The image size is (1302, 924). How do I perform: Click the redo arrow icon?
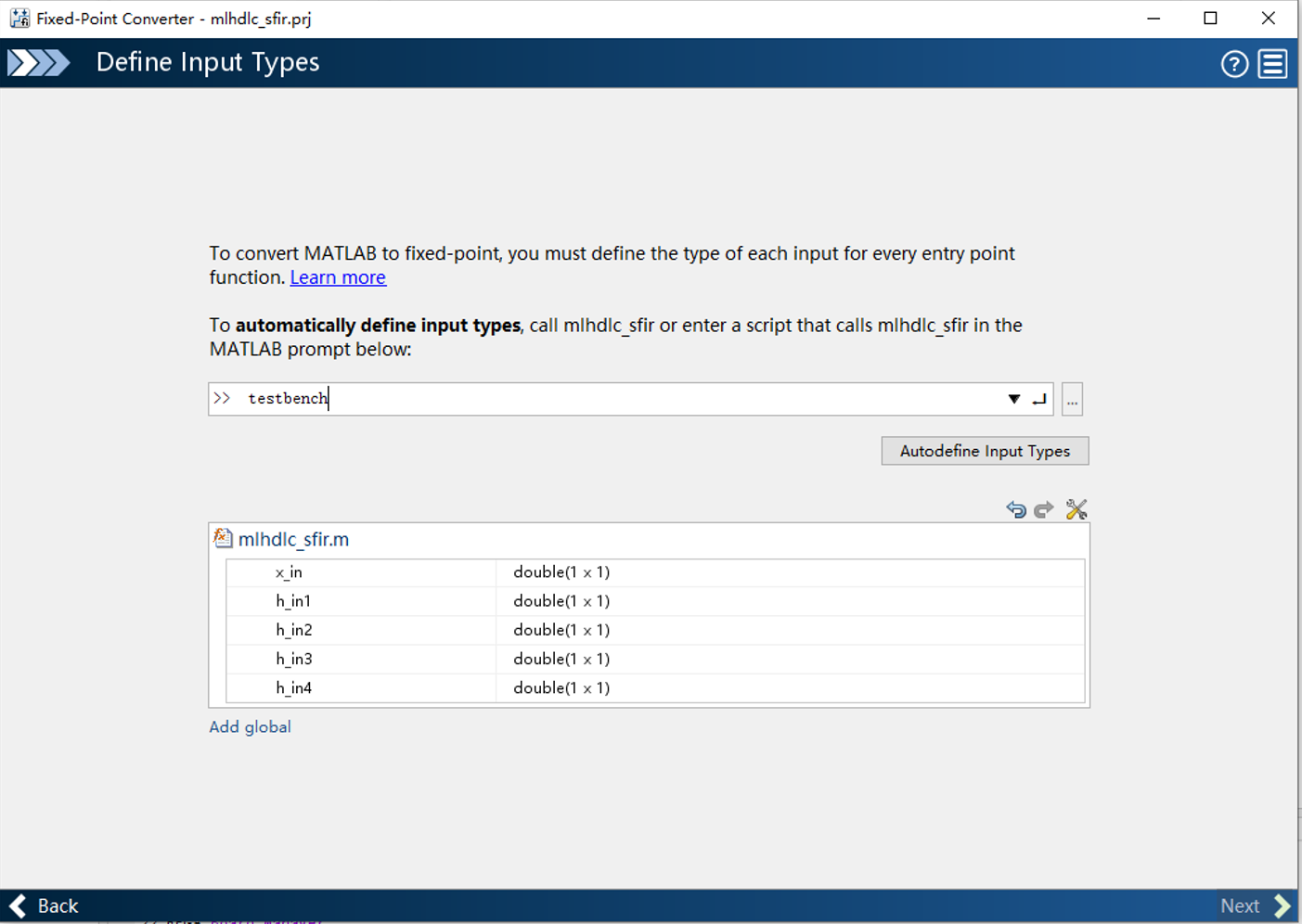pyautogui.click(x=1044, y=509)
